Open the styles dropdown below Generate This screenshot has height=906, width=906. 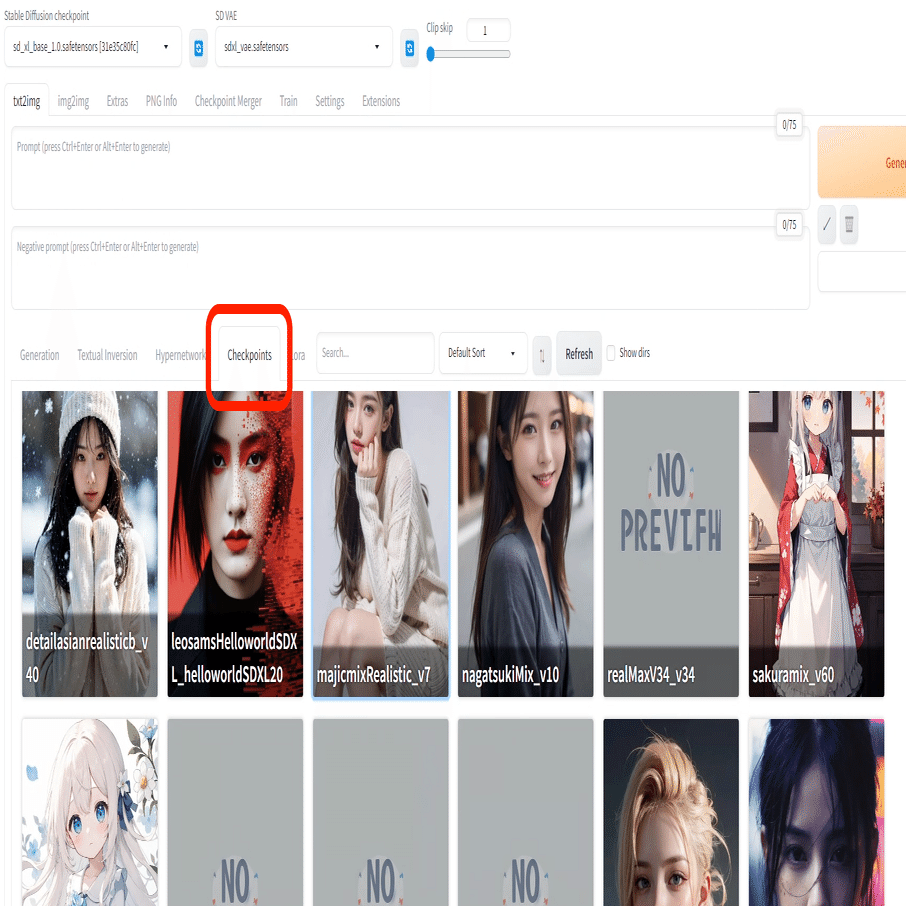862,272
